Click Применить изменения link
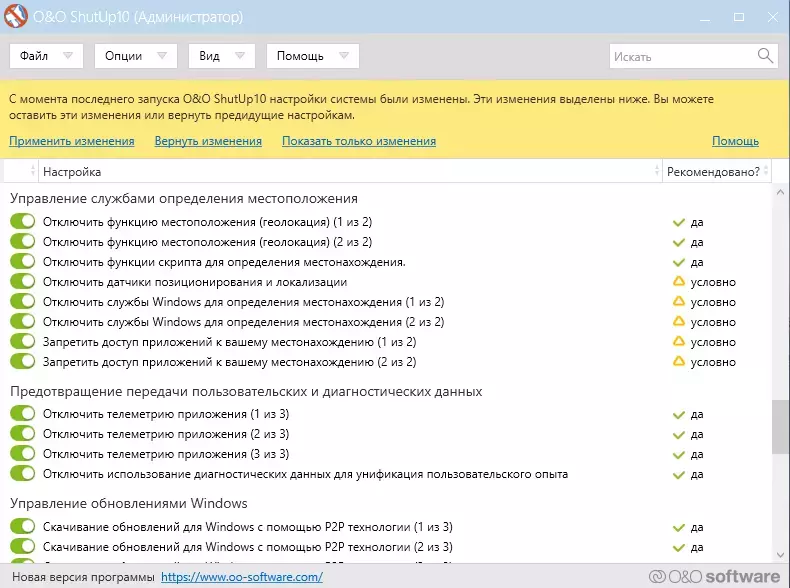 tap(72, 141)
